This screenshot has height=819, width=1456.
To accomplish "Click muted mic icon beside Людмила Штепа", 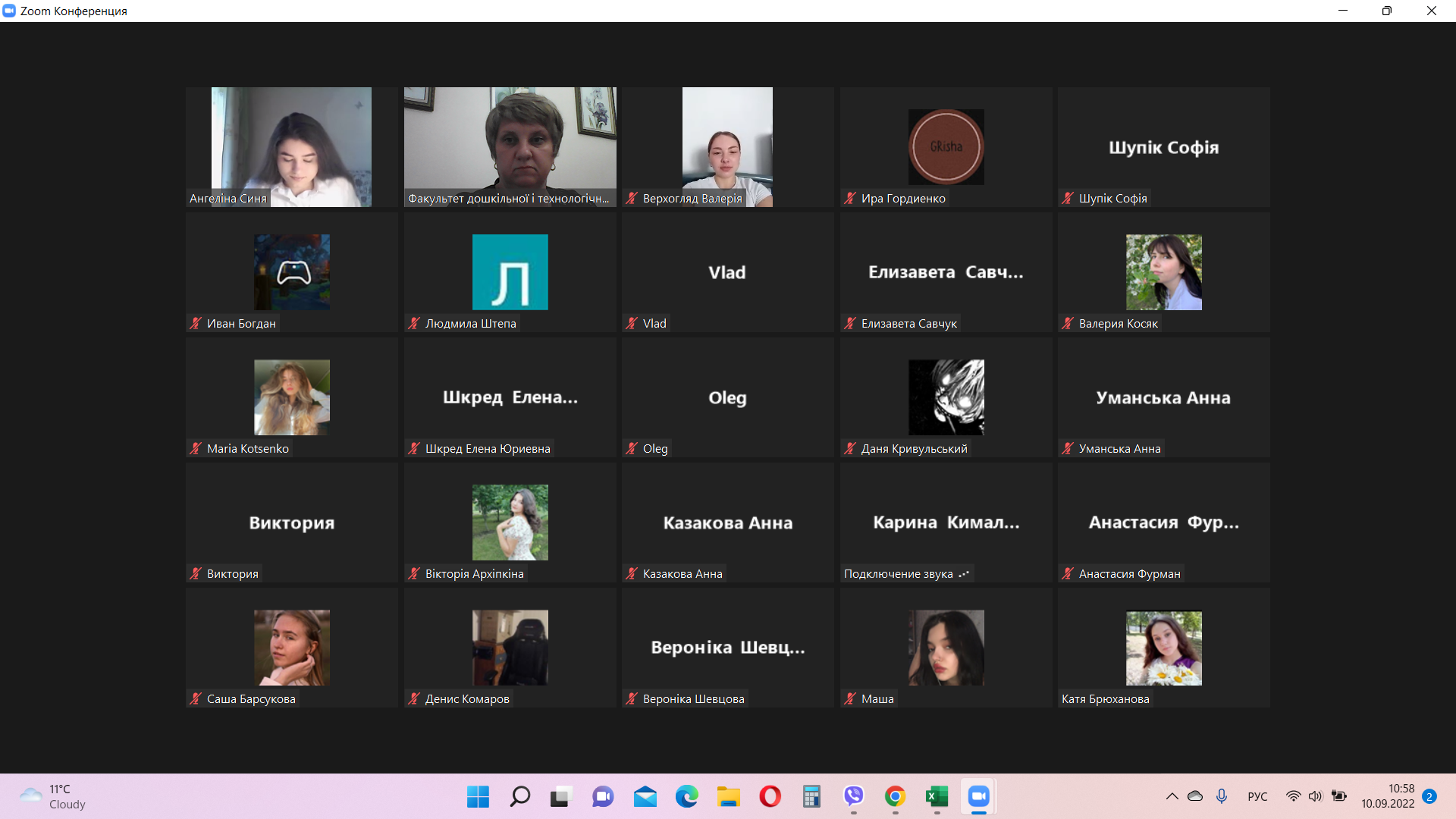I will click(x=414, y=324).
